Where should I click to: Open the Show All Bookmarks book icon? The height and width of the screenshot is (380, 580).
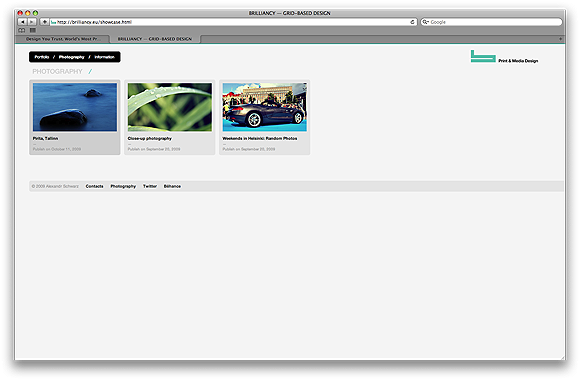(x=22, y=30)
